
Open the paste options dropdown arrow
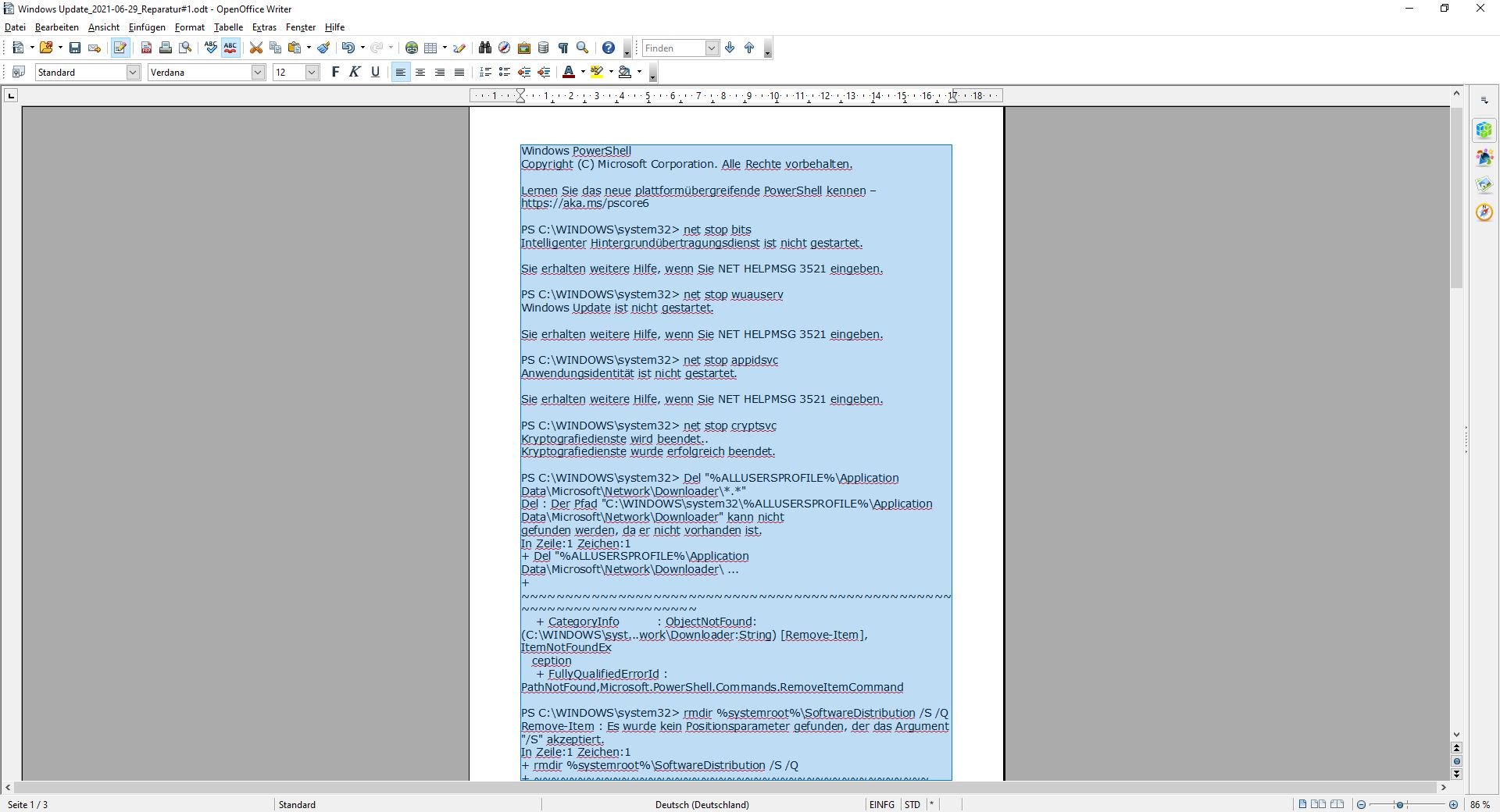click(309, 48)
